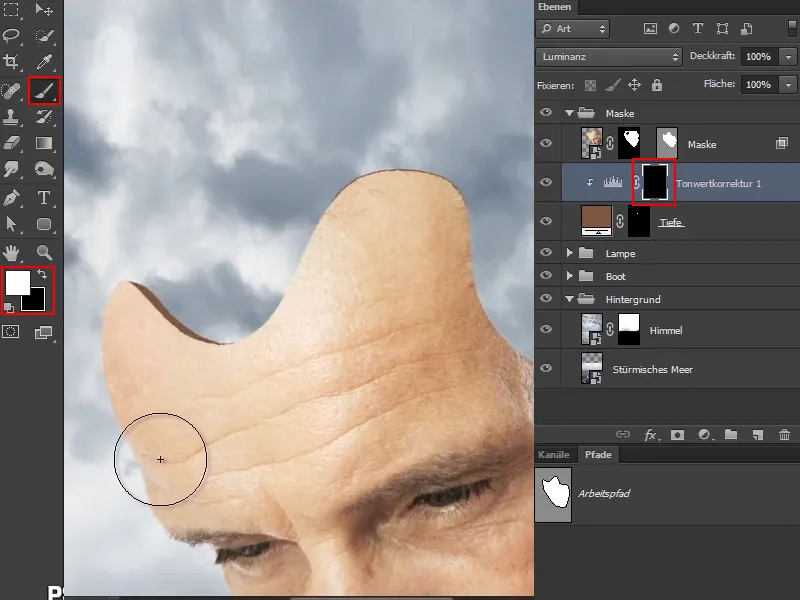Swap foreground and background colors
The width and height of the screenshot is (800, 600).
pyautogui.click(x=42, y=274)
